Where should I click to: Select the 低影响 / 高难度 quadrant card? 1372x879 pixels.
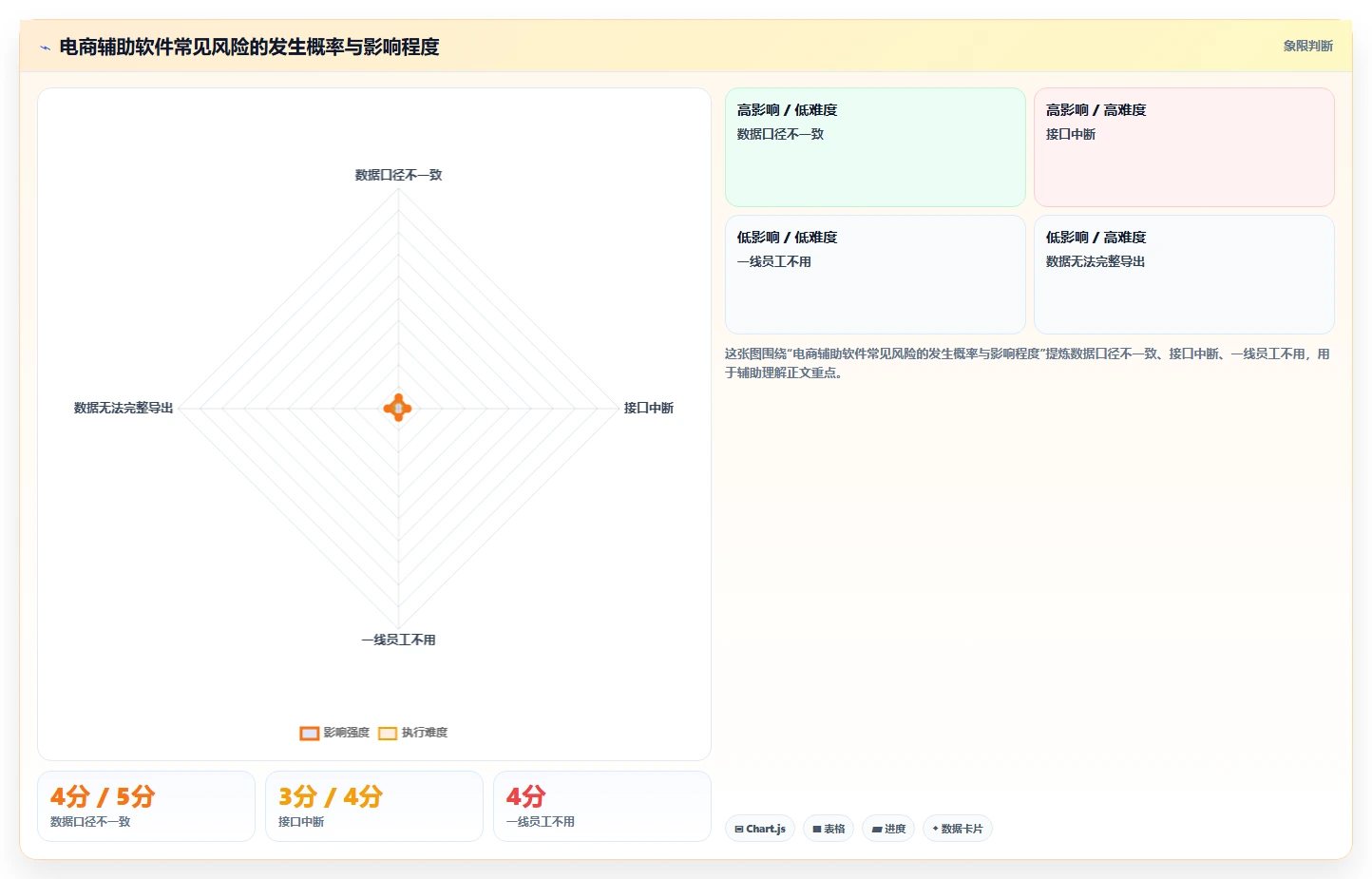tap(1184, 275)
